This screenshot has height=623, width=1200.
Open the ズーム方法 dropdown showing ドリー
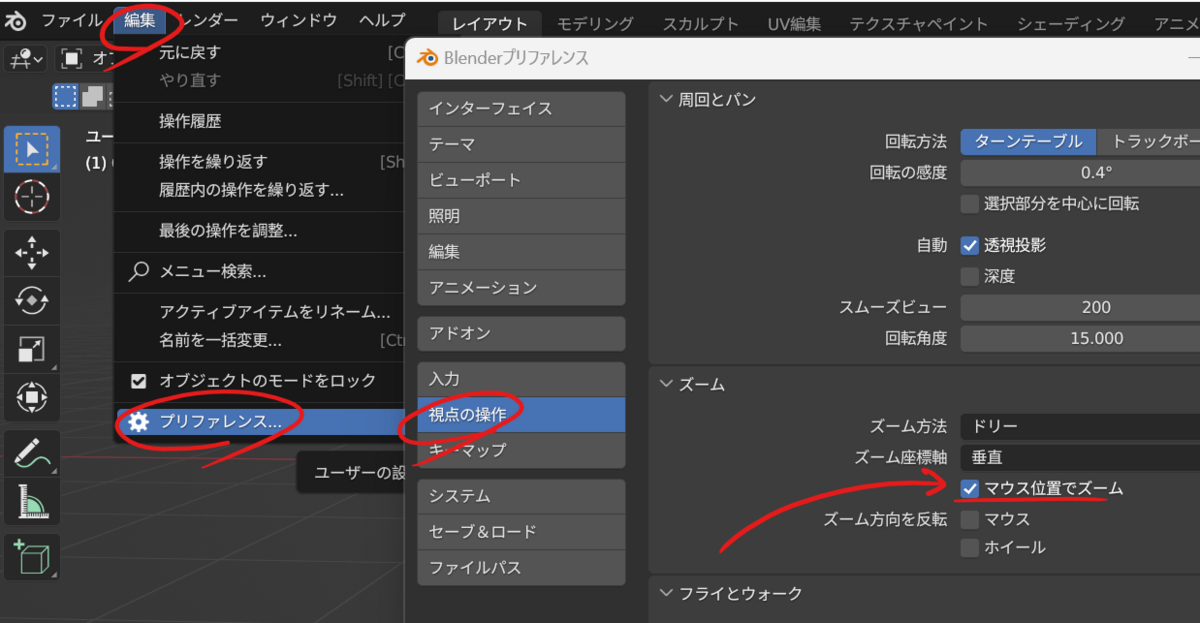click(x=1080, y=427)
